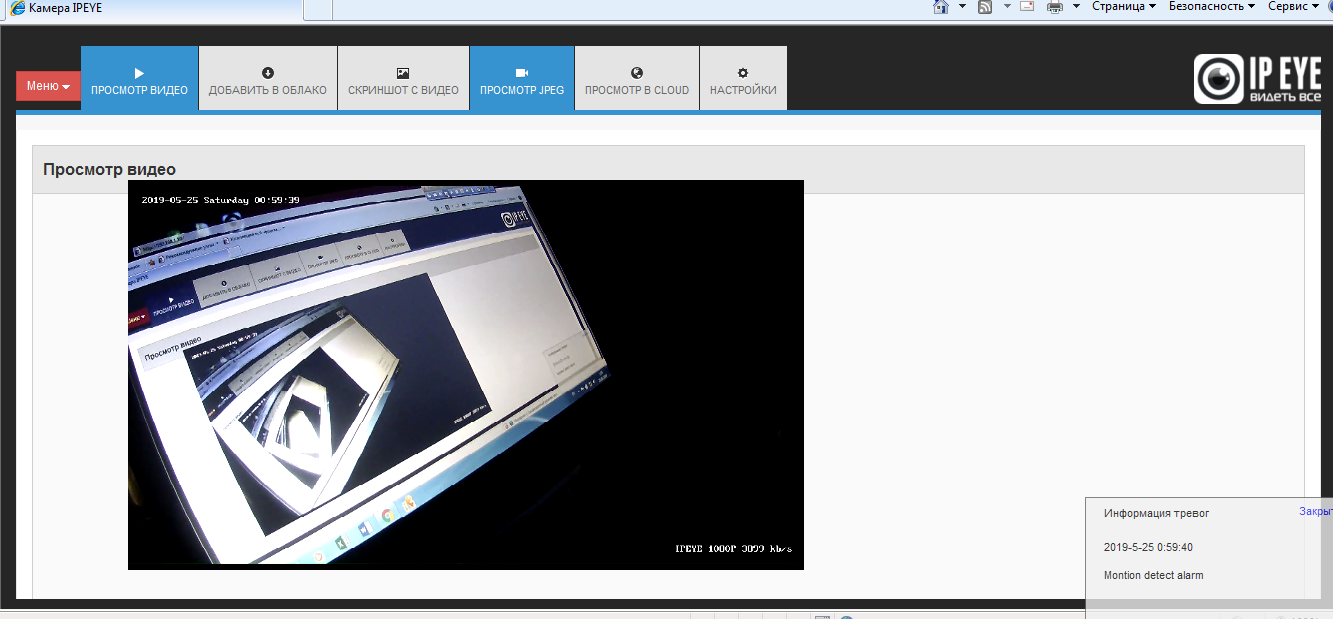Click the RSS feeds icon
The image size is (1333, 619).
pyautogui.click(x=985, y=7)
